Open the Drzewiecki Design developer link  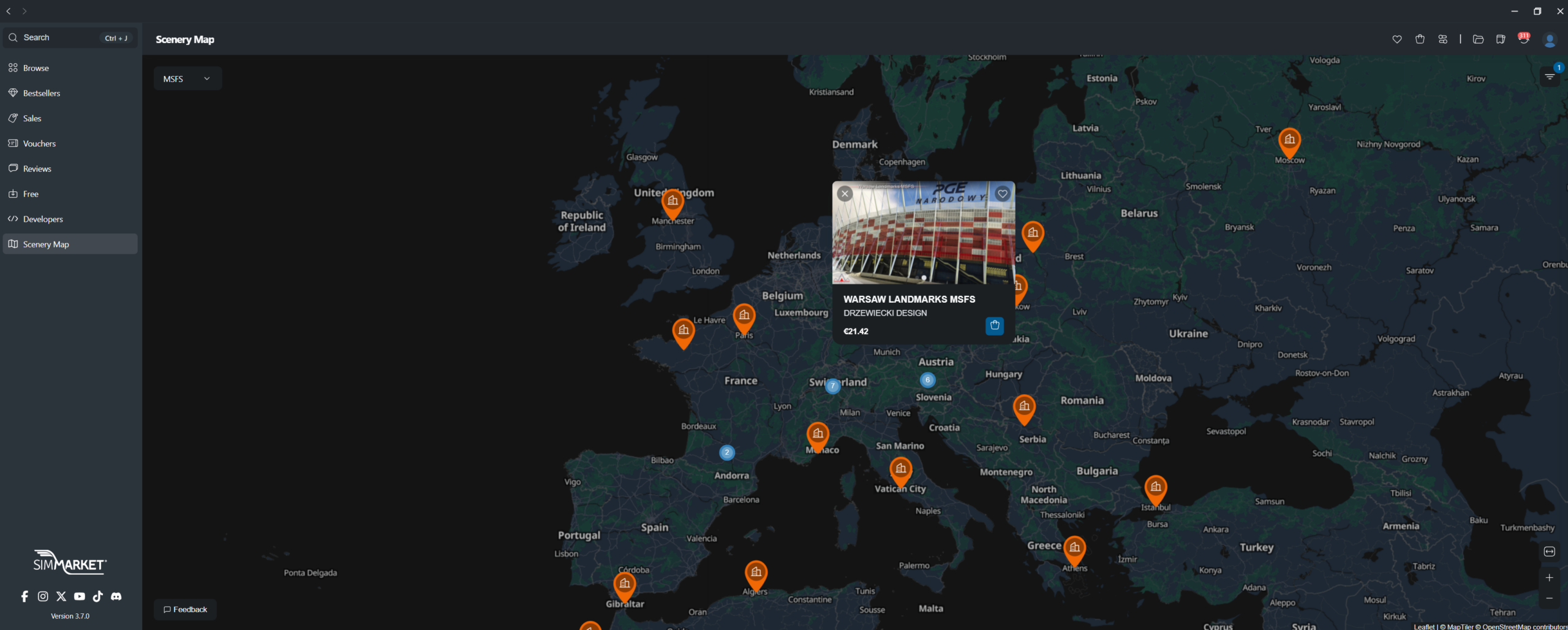885,313
